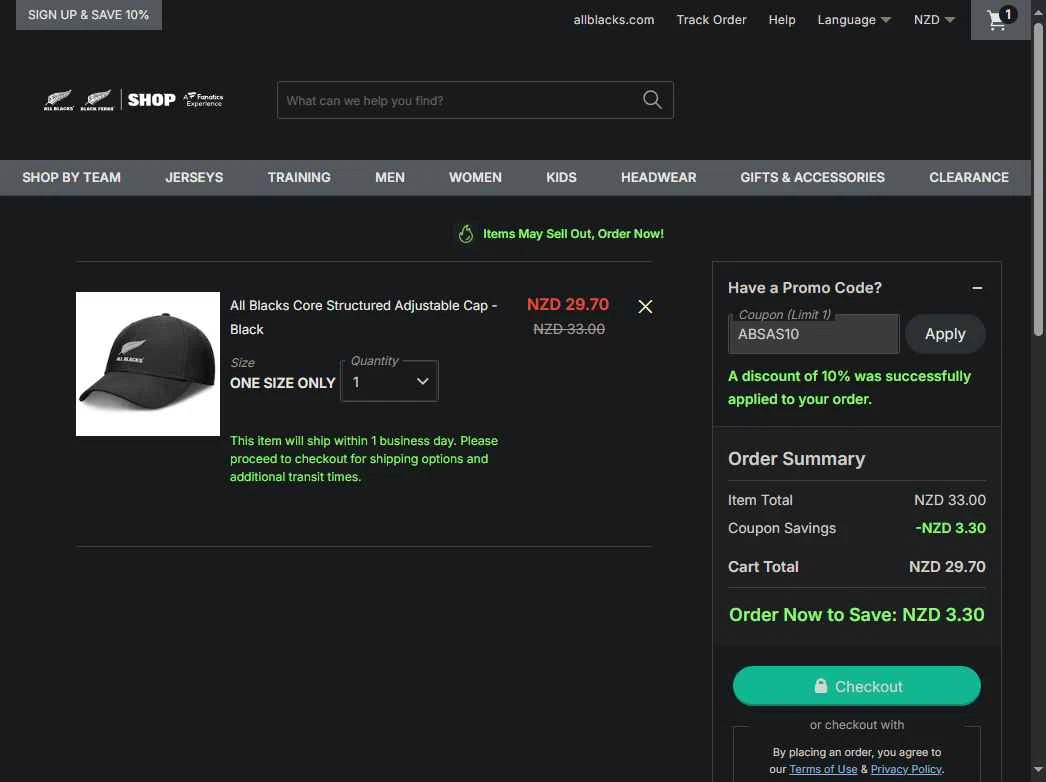Click the struck-through NZD 33.00 price
The image size is (1046, 782).
[x=569, y=329]
